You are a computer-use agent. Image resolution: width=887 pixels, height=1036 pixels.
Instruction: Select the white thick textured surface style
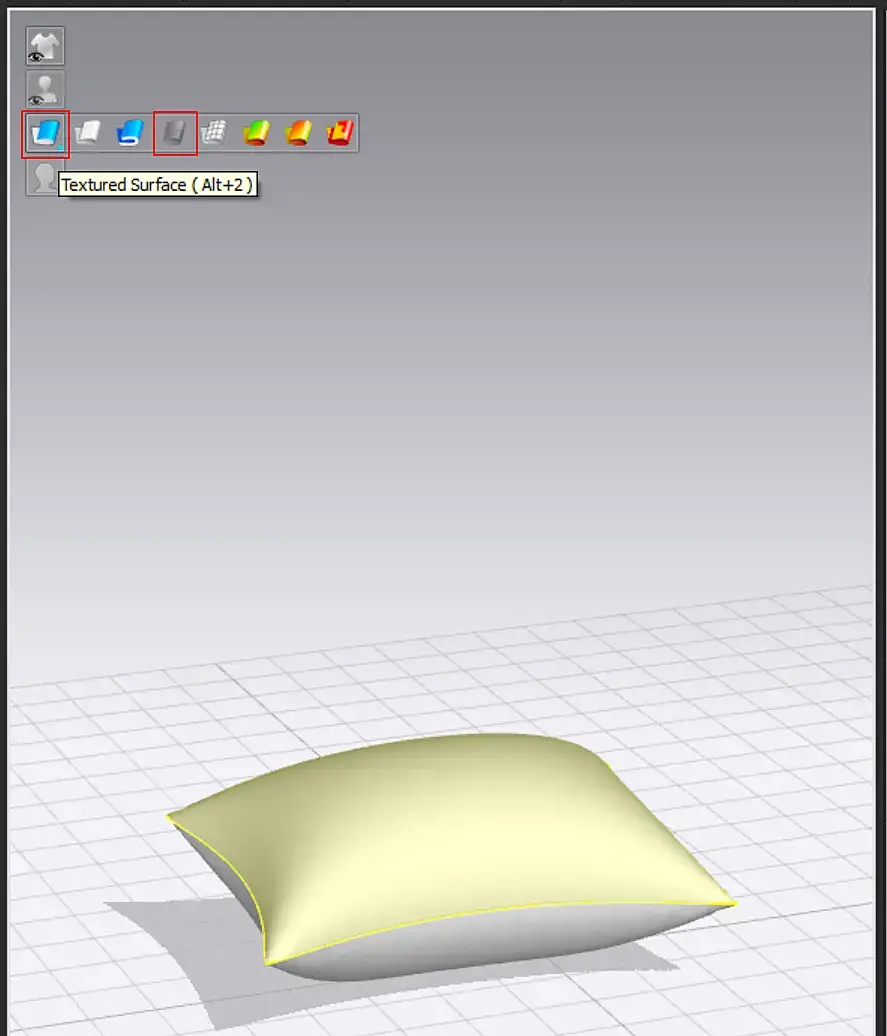pos(87,133)
